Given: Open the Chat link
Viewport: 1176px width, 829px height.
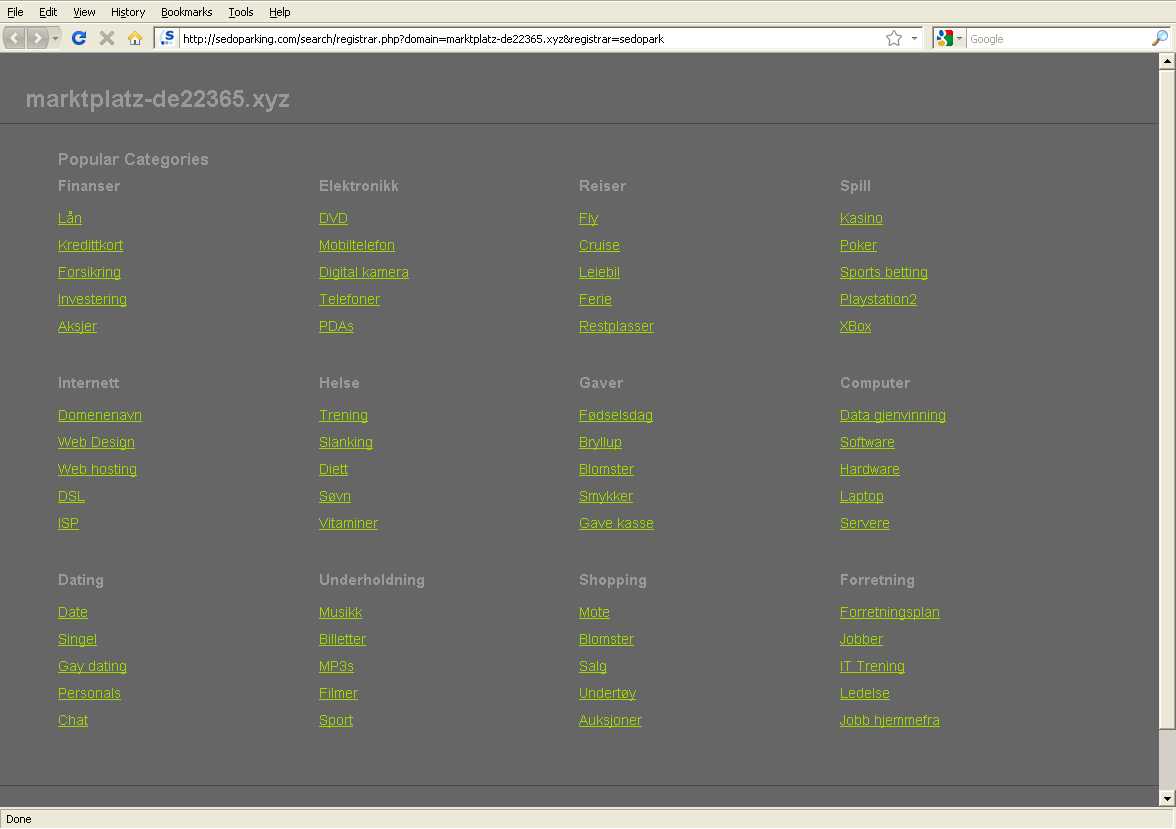Looking at the screenshot, I should click(x=73, y=720).
